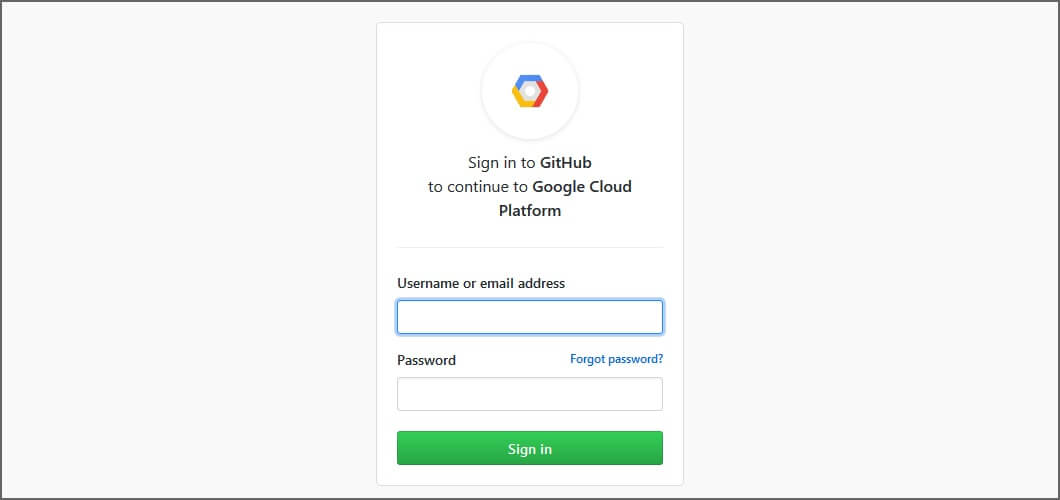Click the Google Cloud Platform hexagon logo
This screenshot has width=1060, height=500.
click(x=530, y=91)
